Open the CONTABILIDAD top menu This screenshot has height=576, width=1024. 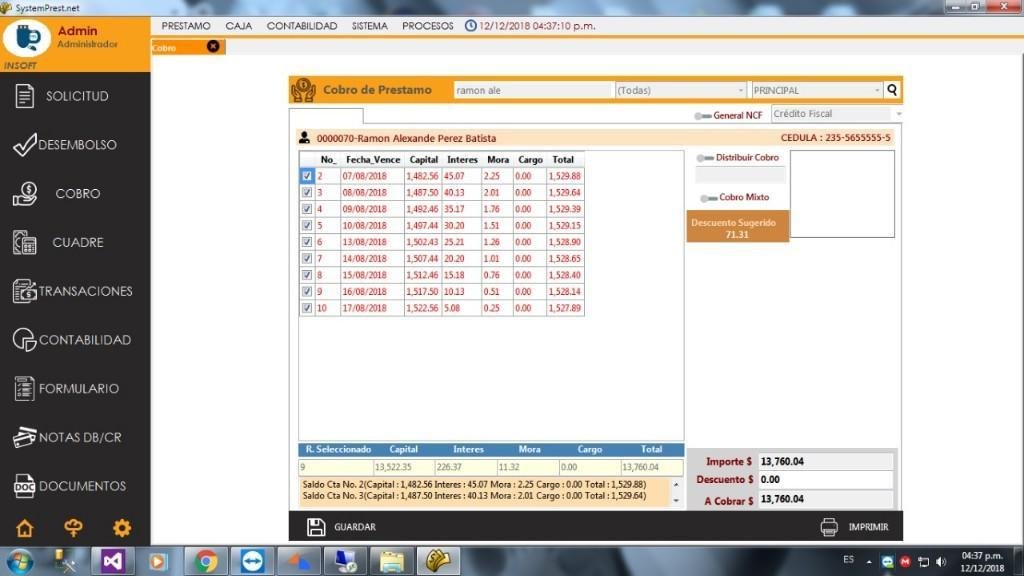coord(302,26)
